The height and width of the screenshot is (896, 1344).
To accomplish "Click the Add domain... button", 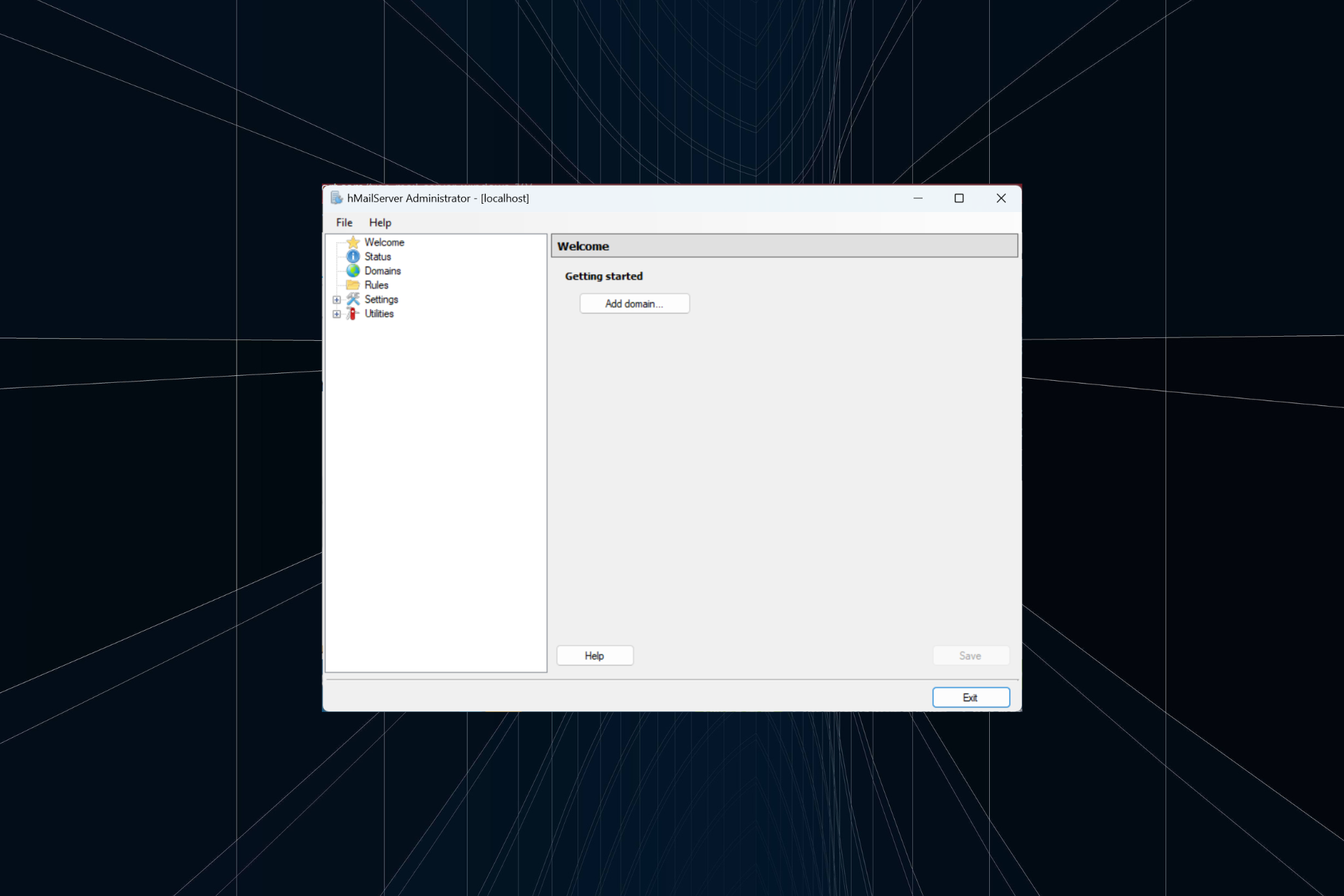I will click(634, 304).
